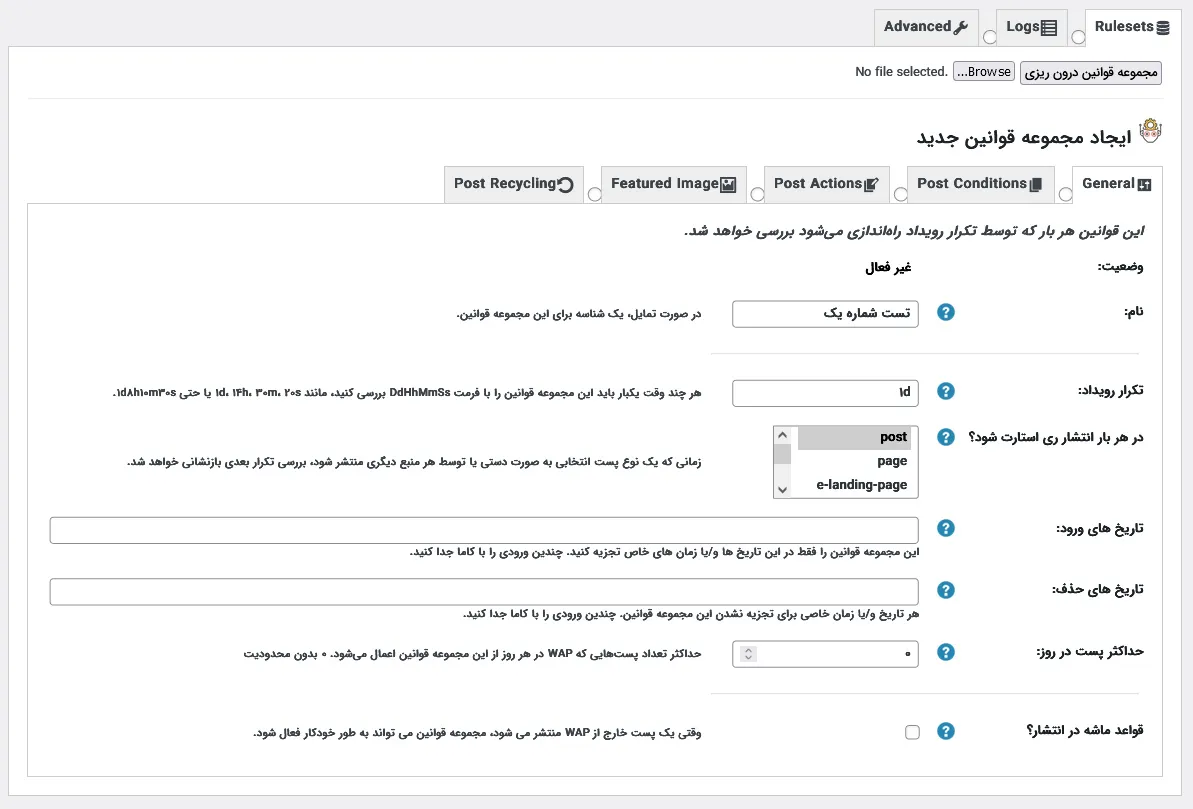The width and height of the screenshot is (1193, 809).
Task: Open the Advanced tab
Action: [925, 27]
